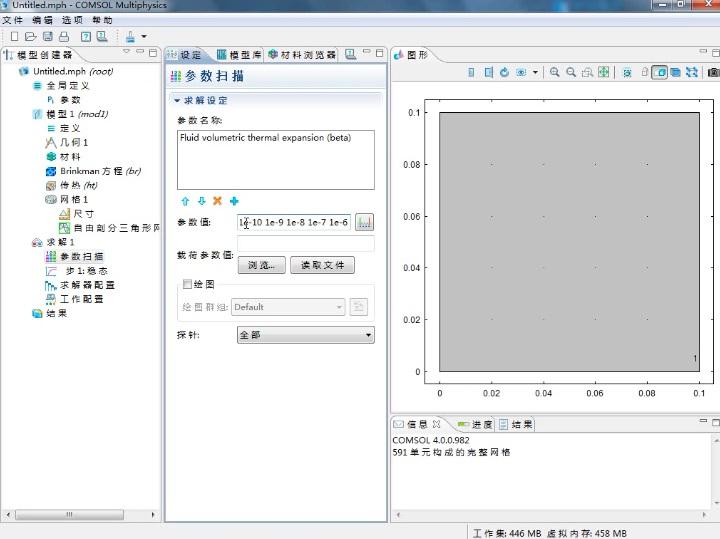Image resolution: width=720 pixels, height=539 pixels.
Task: Select Fluid volumetric thermal expansion (beta) in the list
Action: (x=265, y=138)
